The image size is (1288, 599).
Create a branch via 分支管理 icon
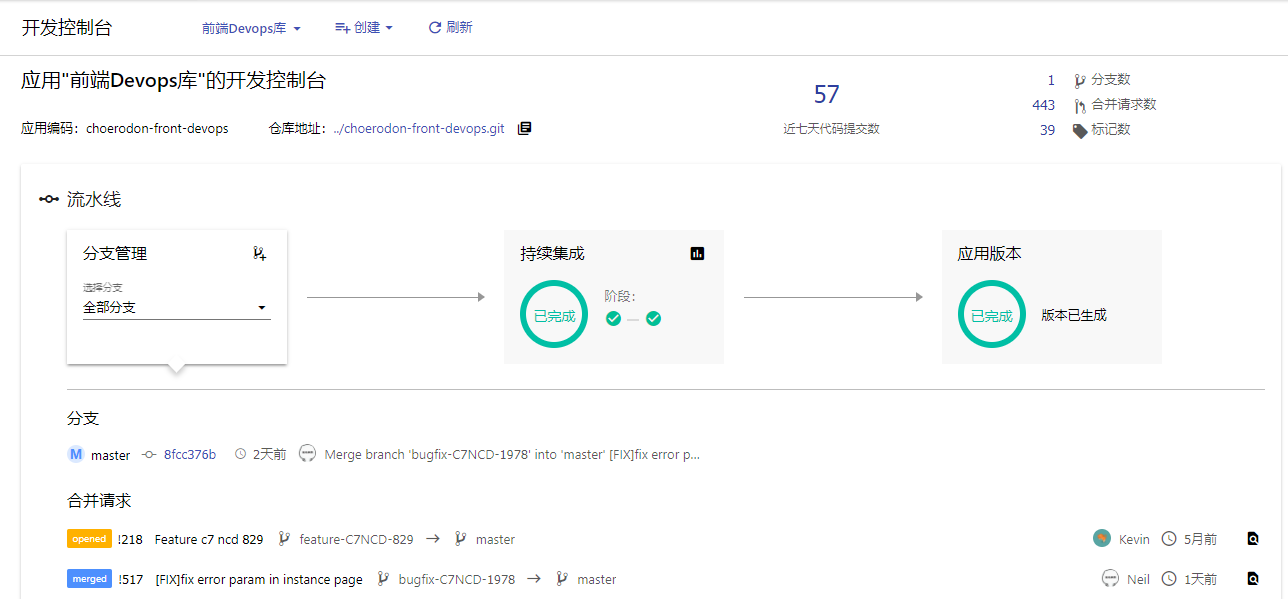(x=260, y=254)
